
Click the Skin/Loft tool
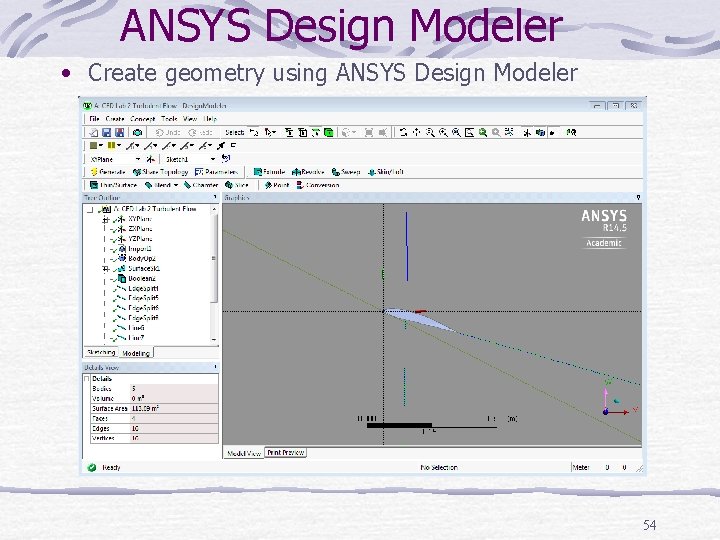point(386,172)
